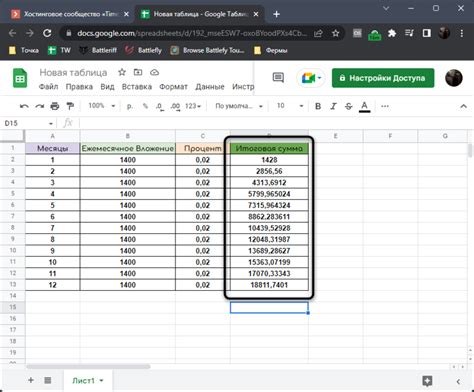Toggle strikethrough formatting
This screenshot has width=474, height=392.
click(349, 106)
